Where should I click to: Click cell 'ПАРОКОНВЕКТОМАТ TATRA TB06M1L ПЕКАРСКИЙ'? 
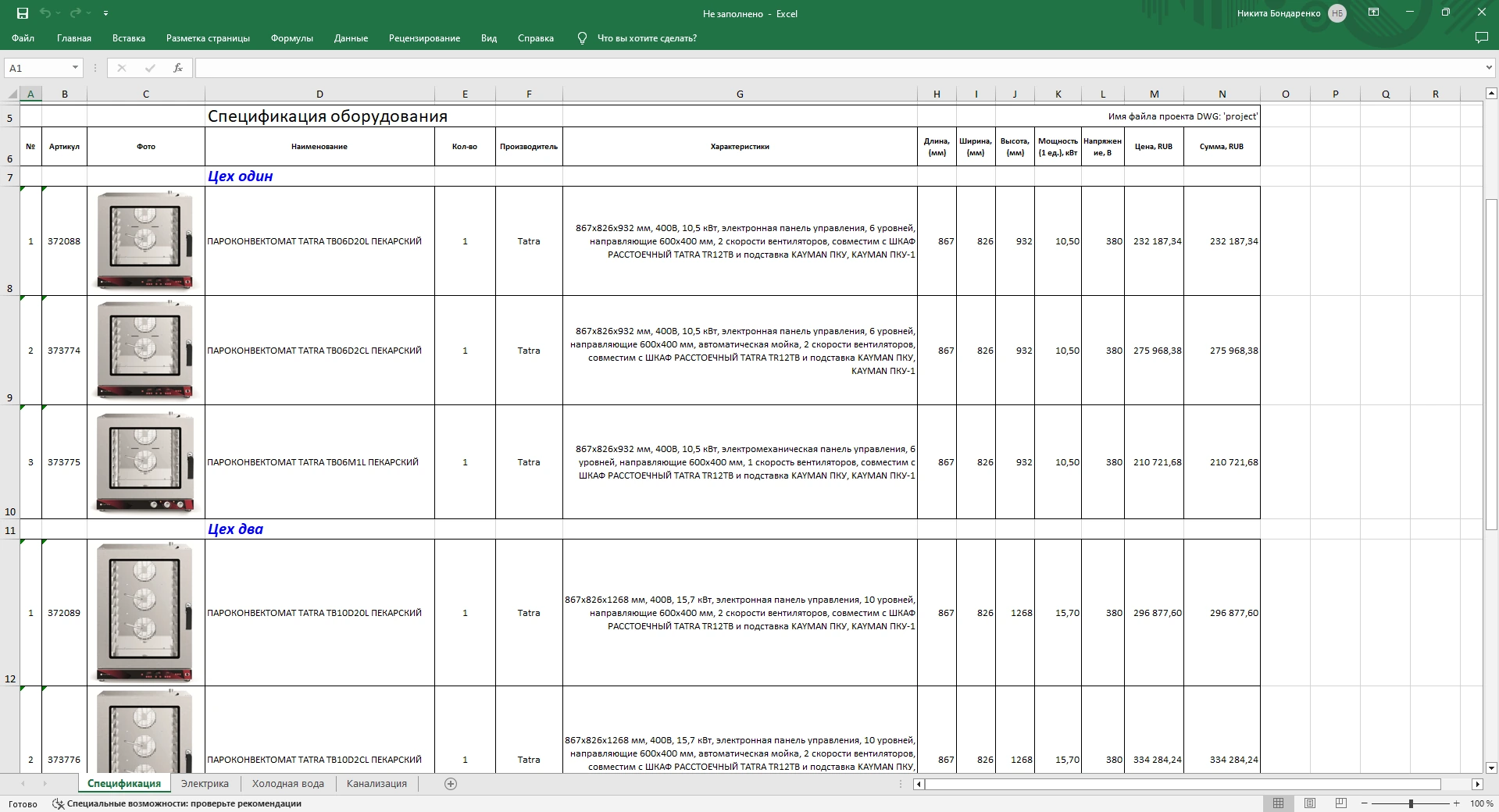point(319,462)
